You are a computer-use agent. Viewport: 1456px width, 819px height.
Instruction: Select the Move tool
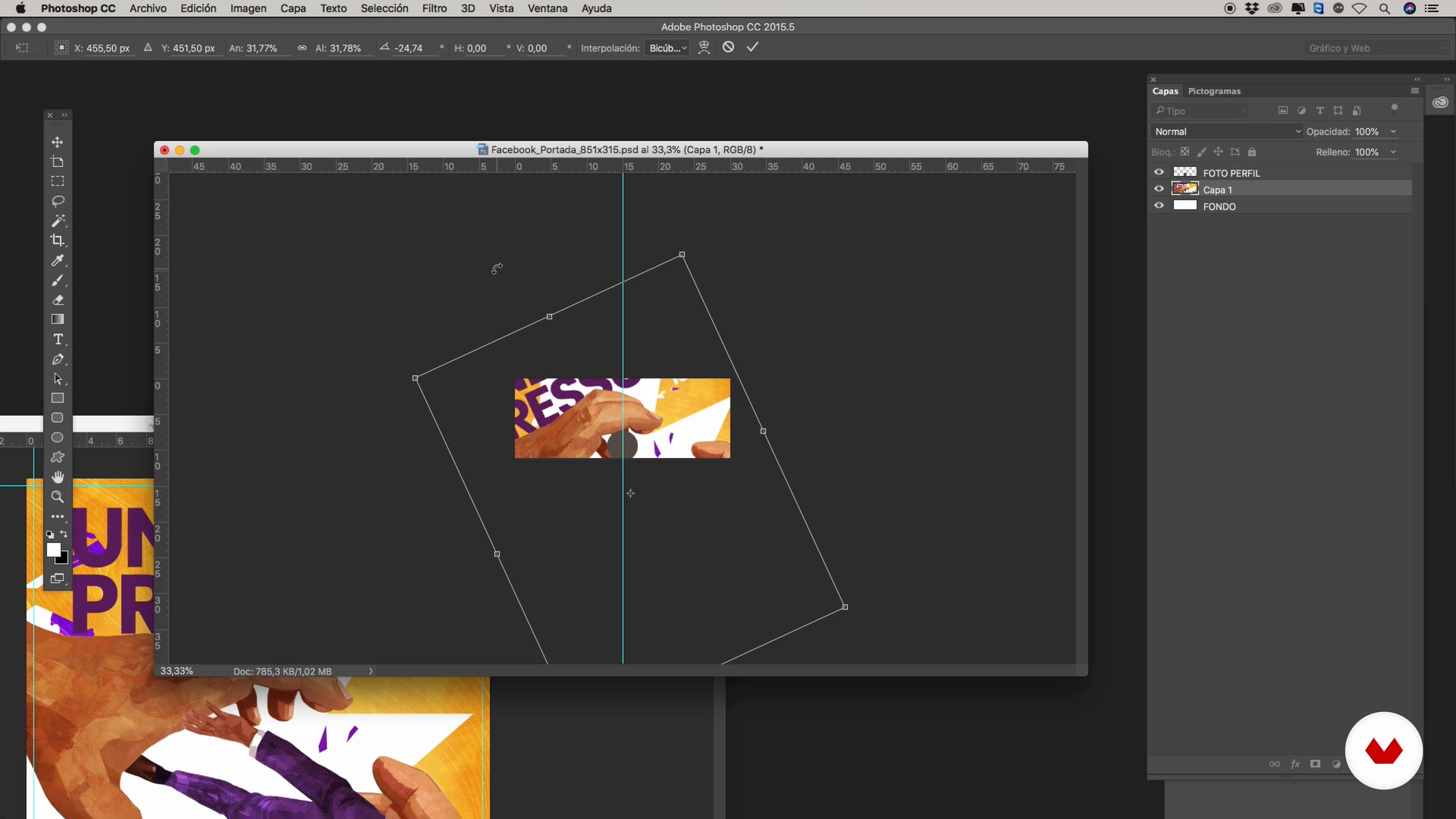click(x=57, y=142)
